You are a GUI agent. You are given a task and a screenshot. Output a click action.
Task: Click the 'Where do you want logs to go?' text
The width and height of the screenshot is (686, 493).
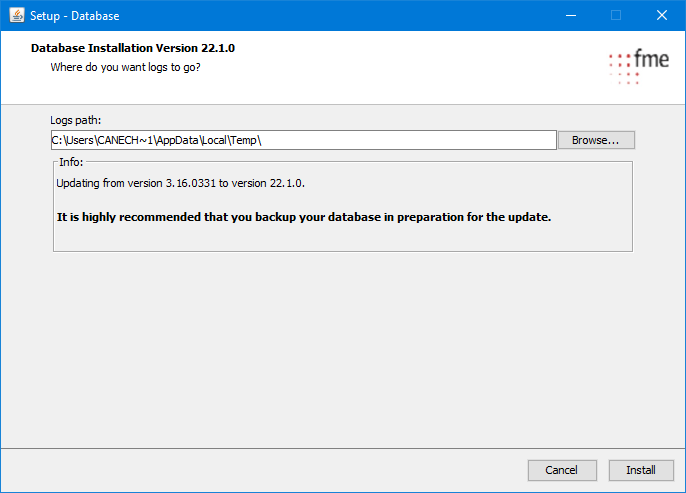[132, 68]
